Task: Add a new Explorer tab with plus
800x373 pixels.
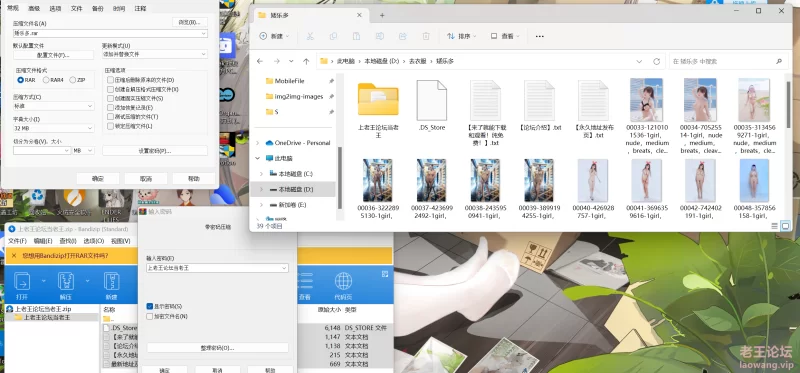Action: pos(382,15)
